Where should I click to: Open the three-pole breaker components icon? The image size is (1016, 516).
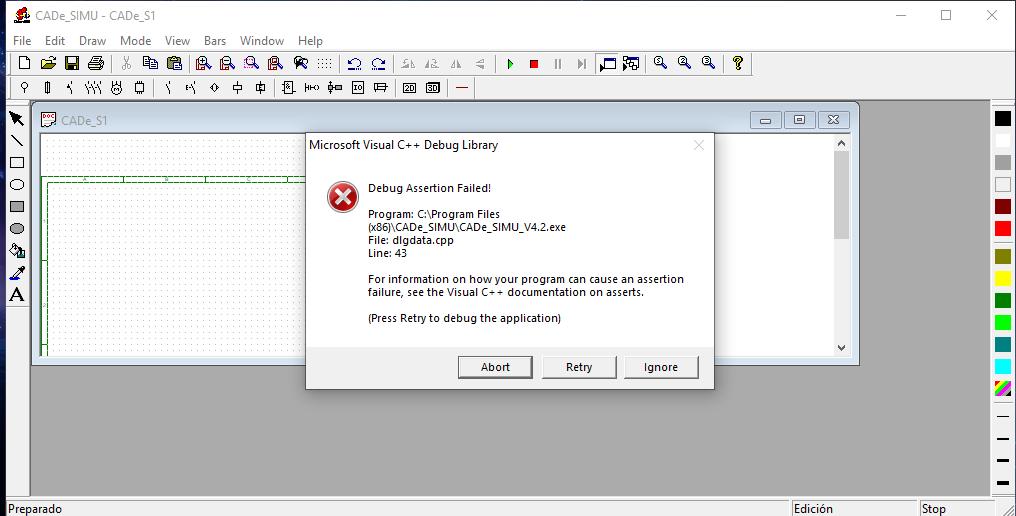[93, 88]
